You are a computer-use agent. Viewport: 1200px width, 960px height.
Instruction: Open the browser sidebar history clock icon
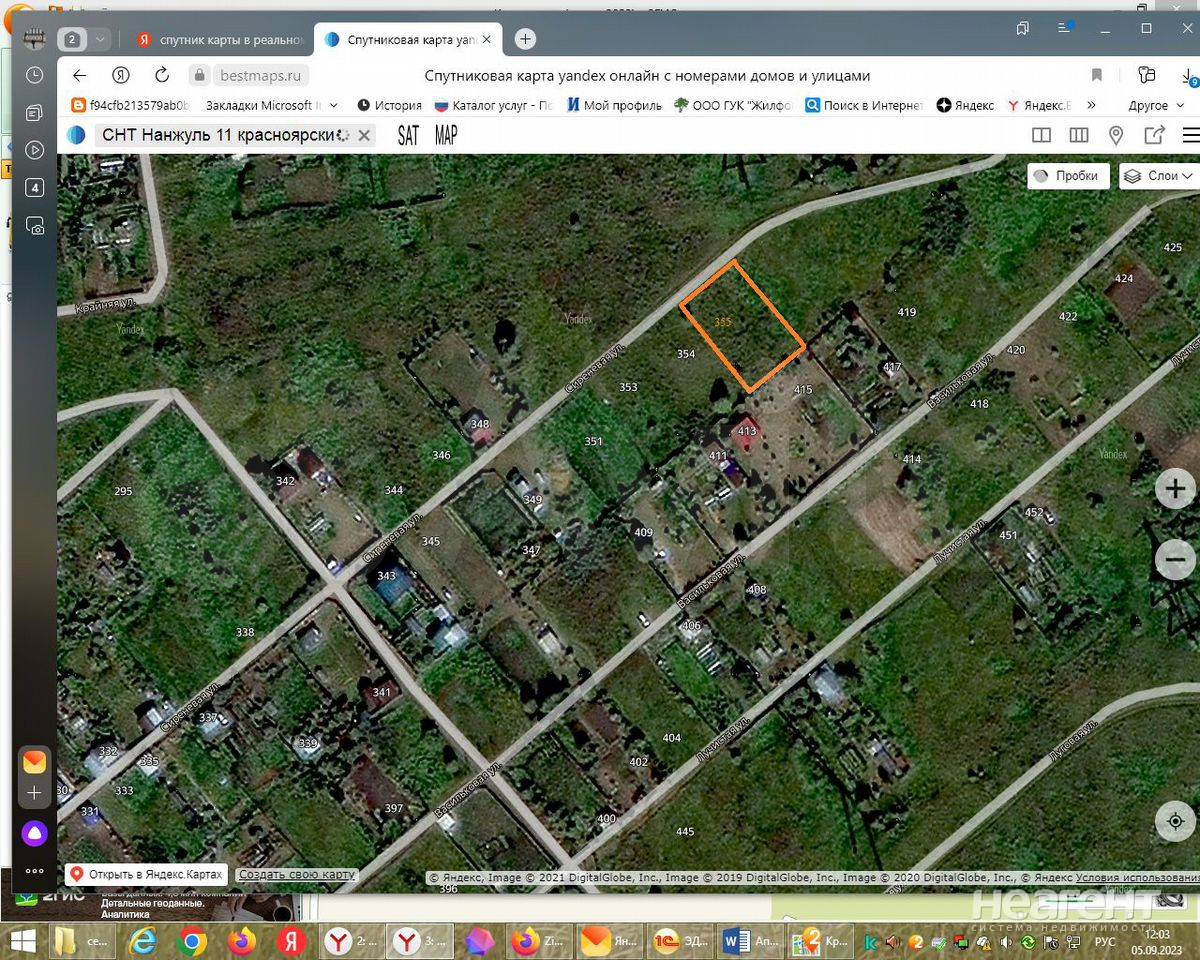pos(34,75)
